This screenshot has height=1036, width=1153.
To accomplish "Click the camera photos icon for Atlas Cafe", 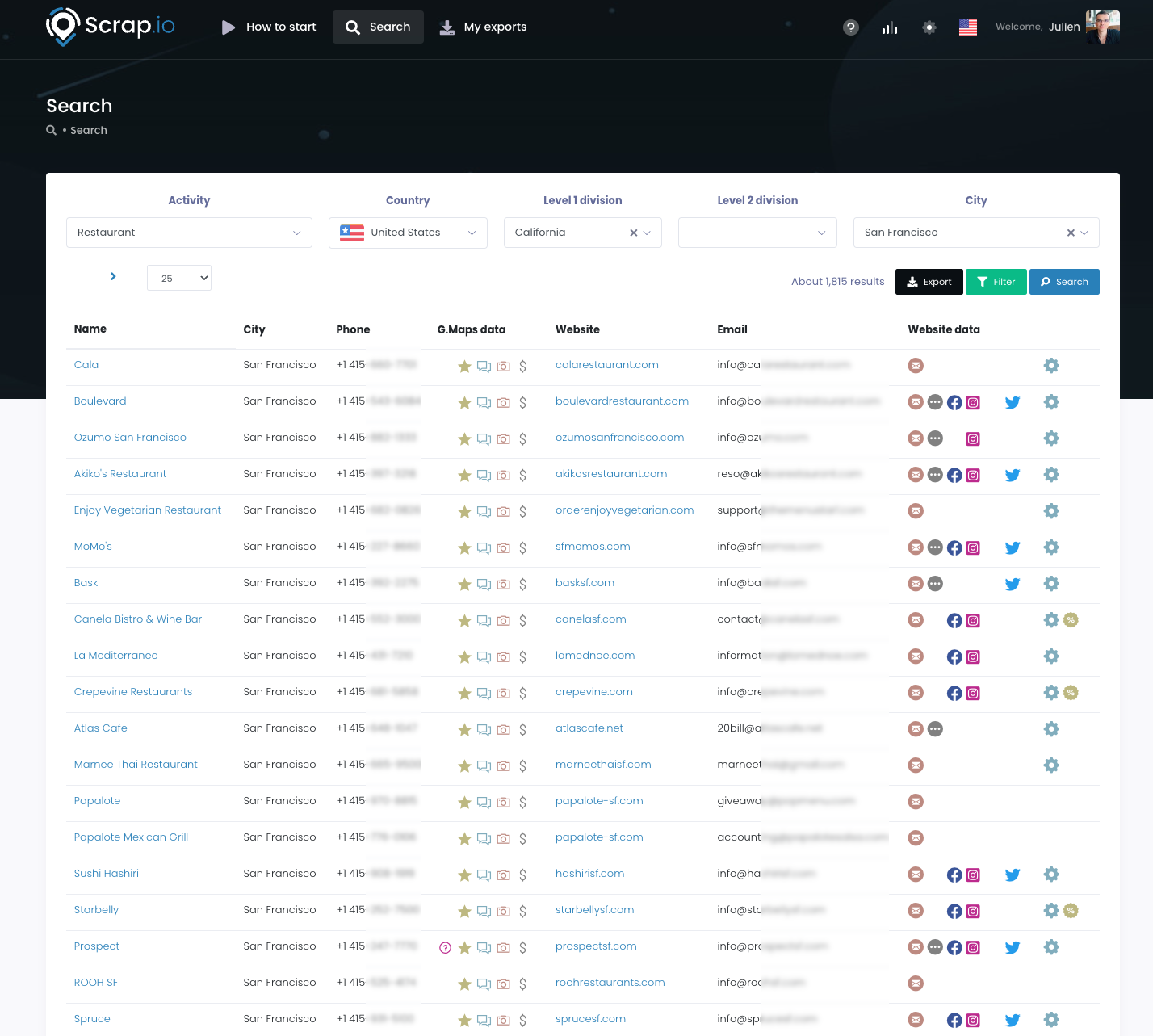I will (x=503, y=729).
